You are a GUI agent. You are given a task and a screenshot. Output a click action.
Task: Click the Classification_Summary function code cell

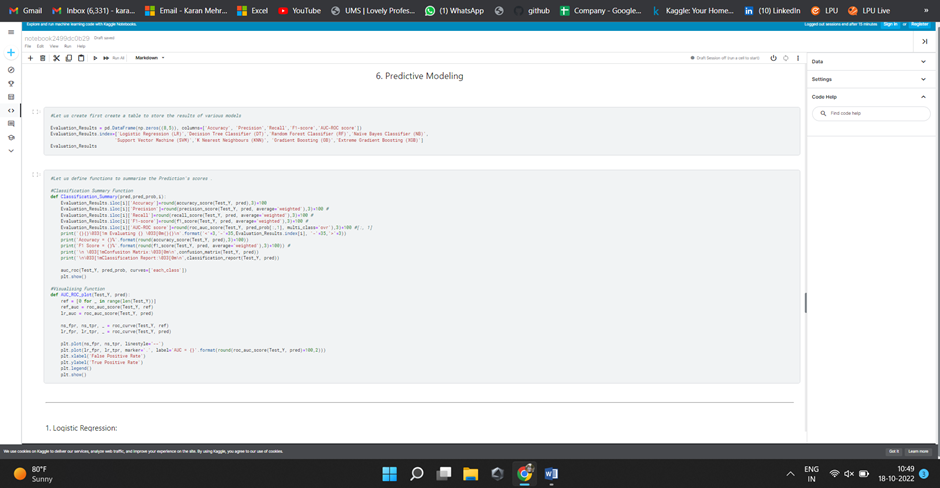pos(421,276)
